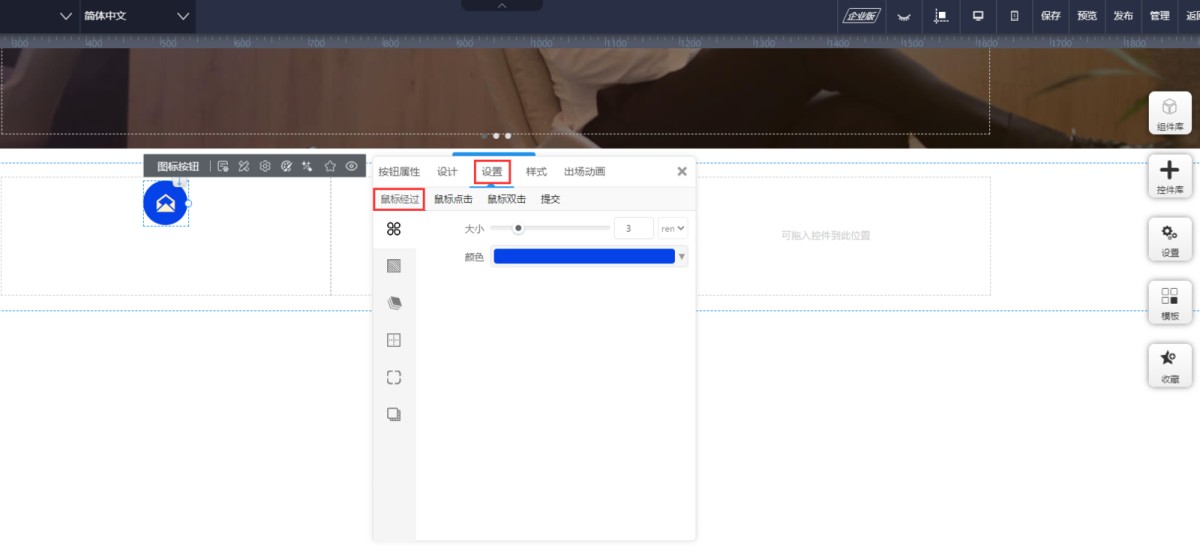Click the 预览 preview button
This screenshot has width=1200, height=551.
tap(1086, 16)
